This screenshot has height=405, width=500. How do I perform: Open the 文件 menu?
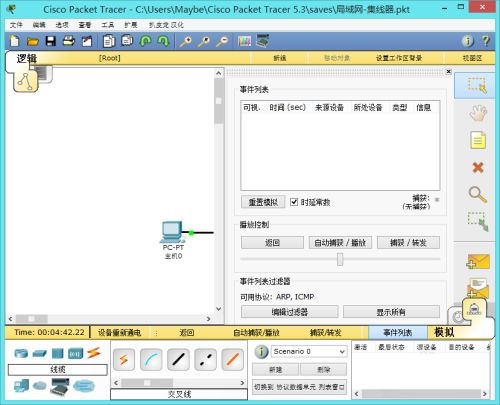[16, 25]
